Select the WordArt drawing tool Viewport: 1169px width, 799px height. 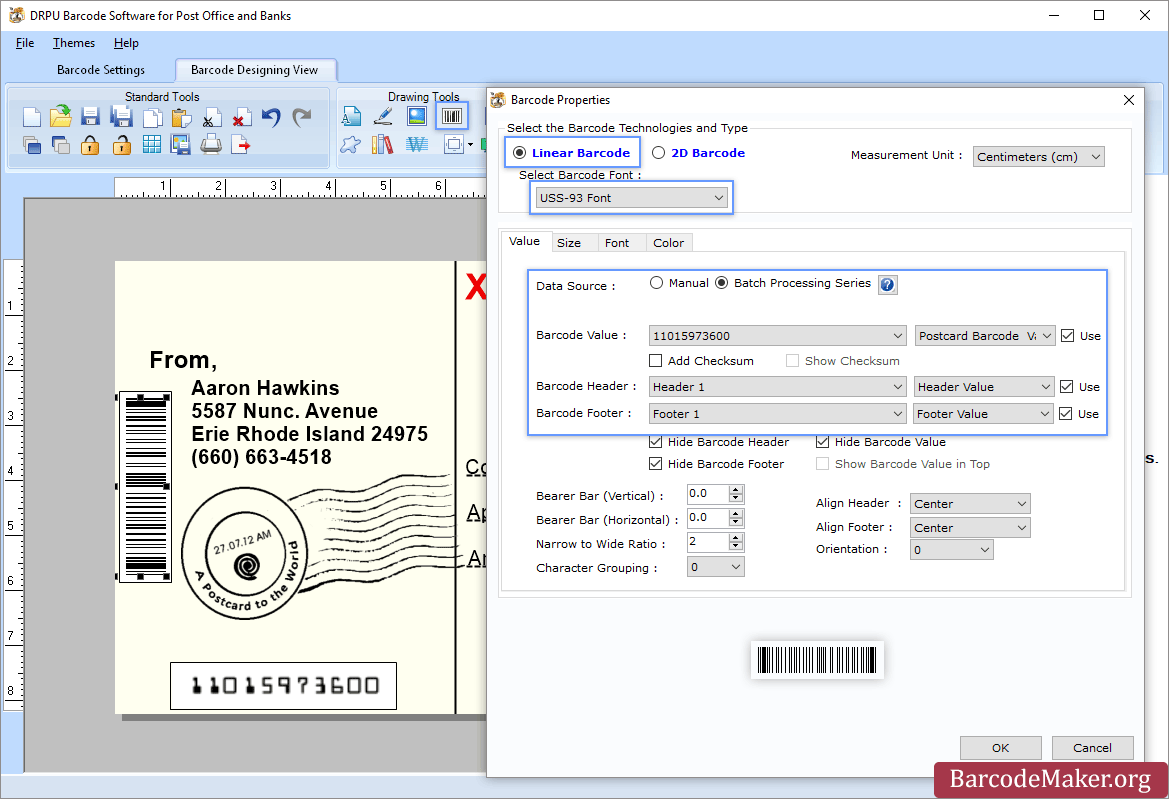coord(417,145)
